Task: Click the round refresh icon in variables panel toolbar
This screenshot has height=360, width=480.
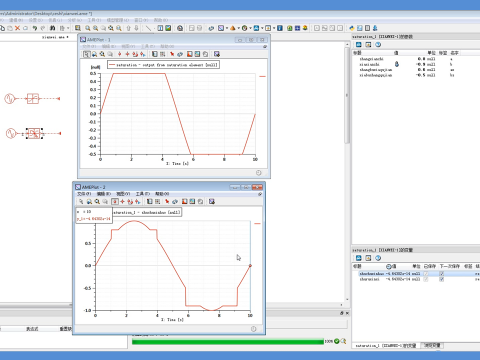Action: [x=378, y=258]
